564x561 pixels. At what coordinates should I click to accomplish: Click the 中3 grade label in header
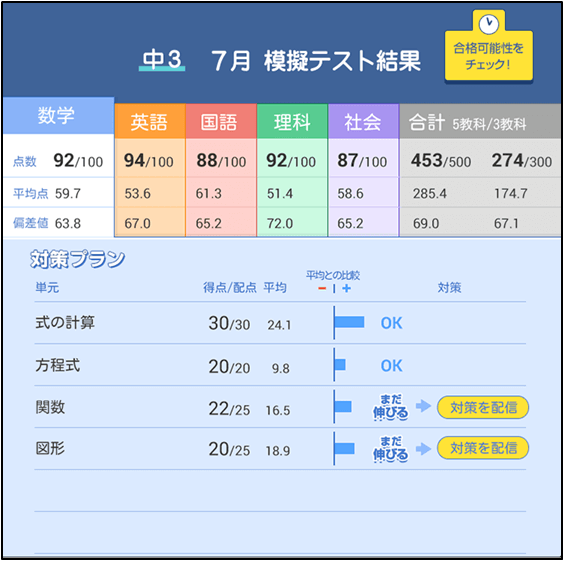pyautogui.click(x=162, y=59)
